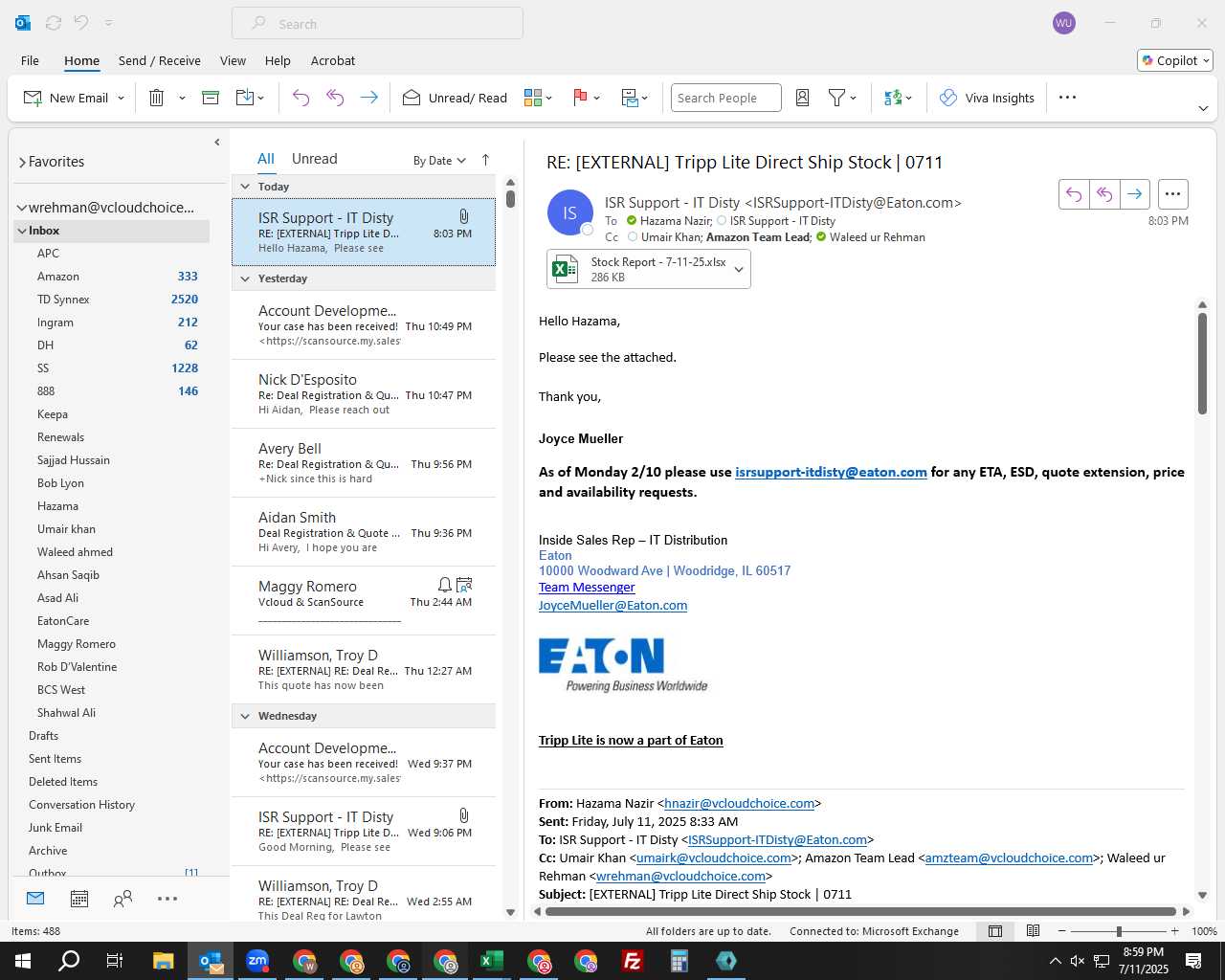Click the Delete trash can icon

pos(157,98)
